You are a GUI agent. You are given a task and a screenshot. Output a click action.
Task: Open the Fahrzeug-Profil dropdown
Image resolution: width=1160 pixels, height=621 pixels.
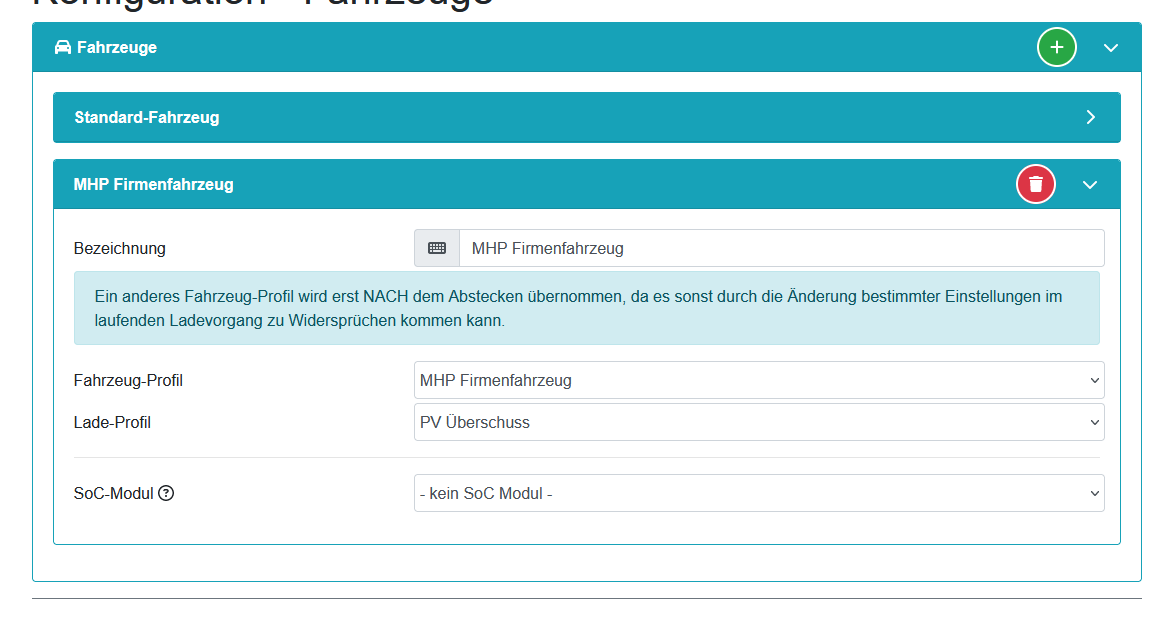pyautogui.click(x=759, y=380)
